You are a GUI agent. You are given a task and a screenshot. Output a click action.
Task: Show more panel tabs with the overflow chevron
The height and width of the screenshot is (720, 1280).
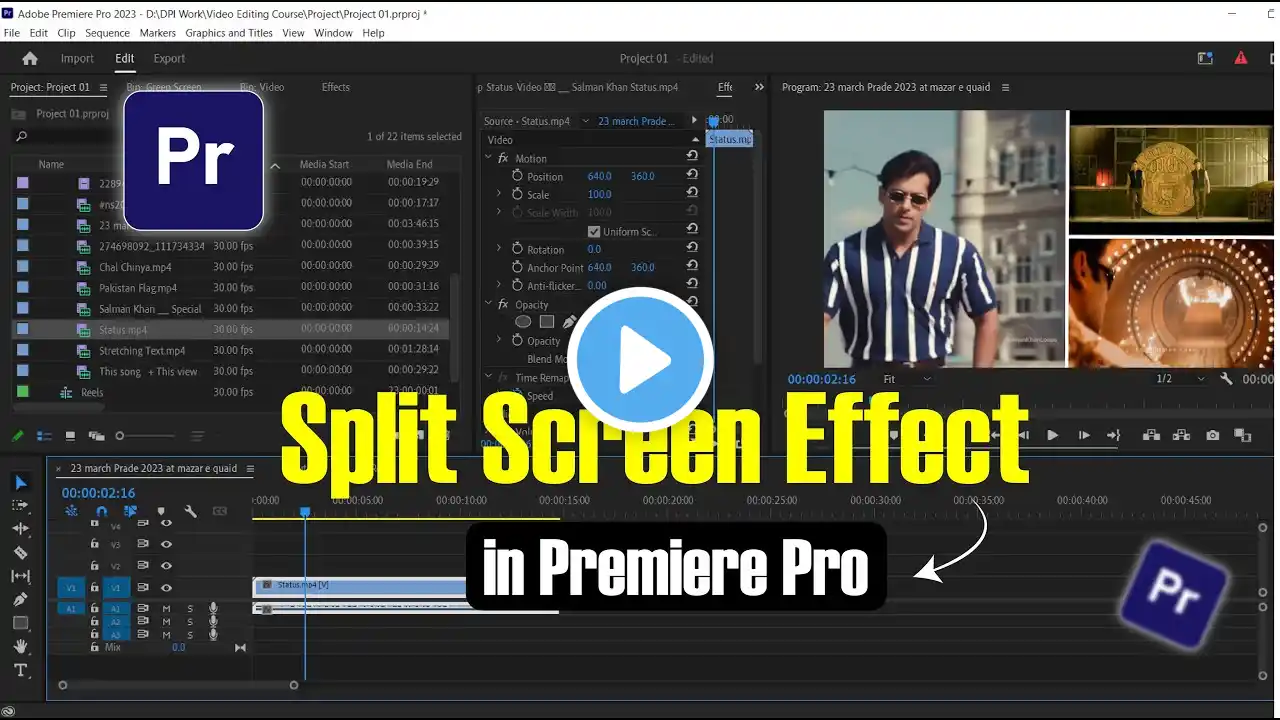coord(759,87)
